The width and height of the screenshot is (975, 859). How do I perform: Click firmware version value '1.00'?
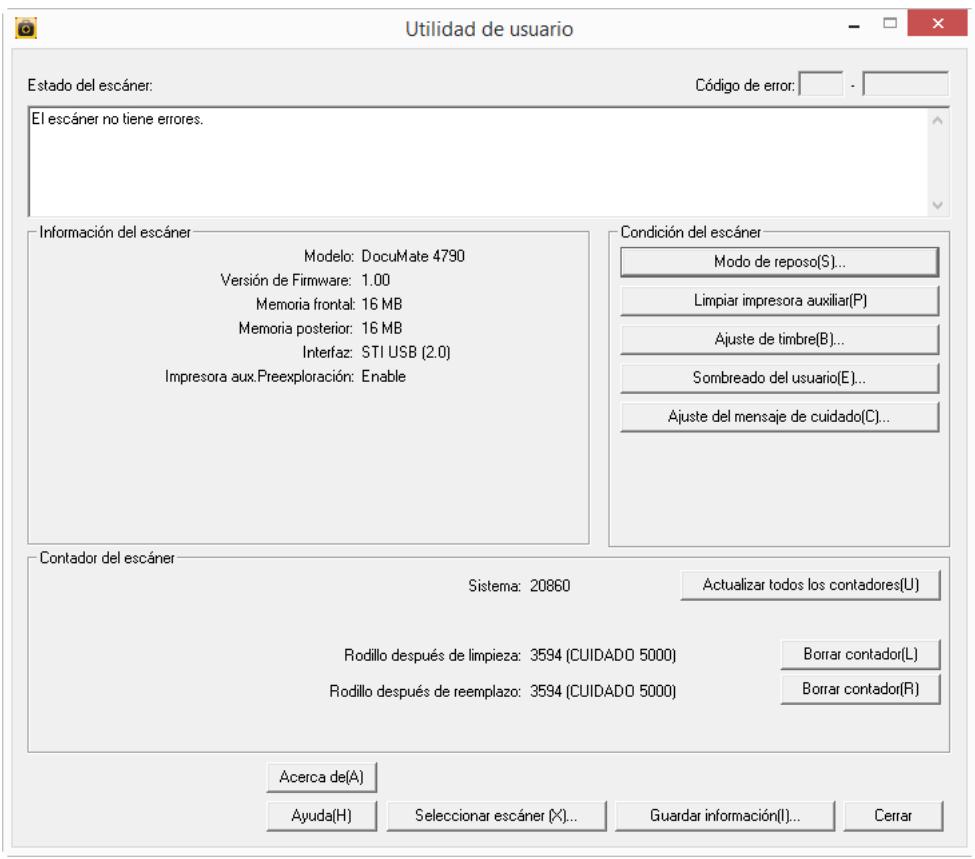point(376,281)
